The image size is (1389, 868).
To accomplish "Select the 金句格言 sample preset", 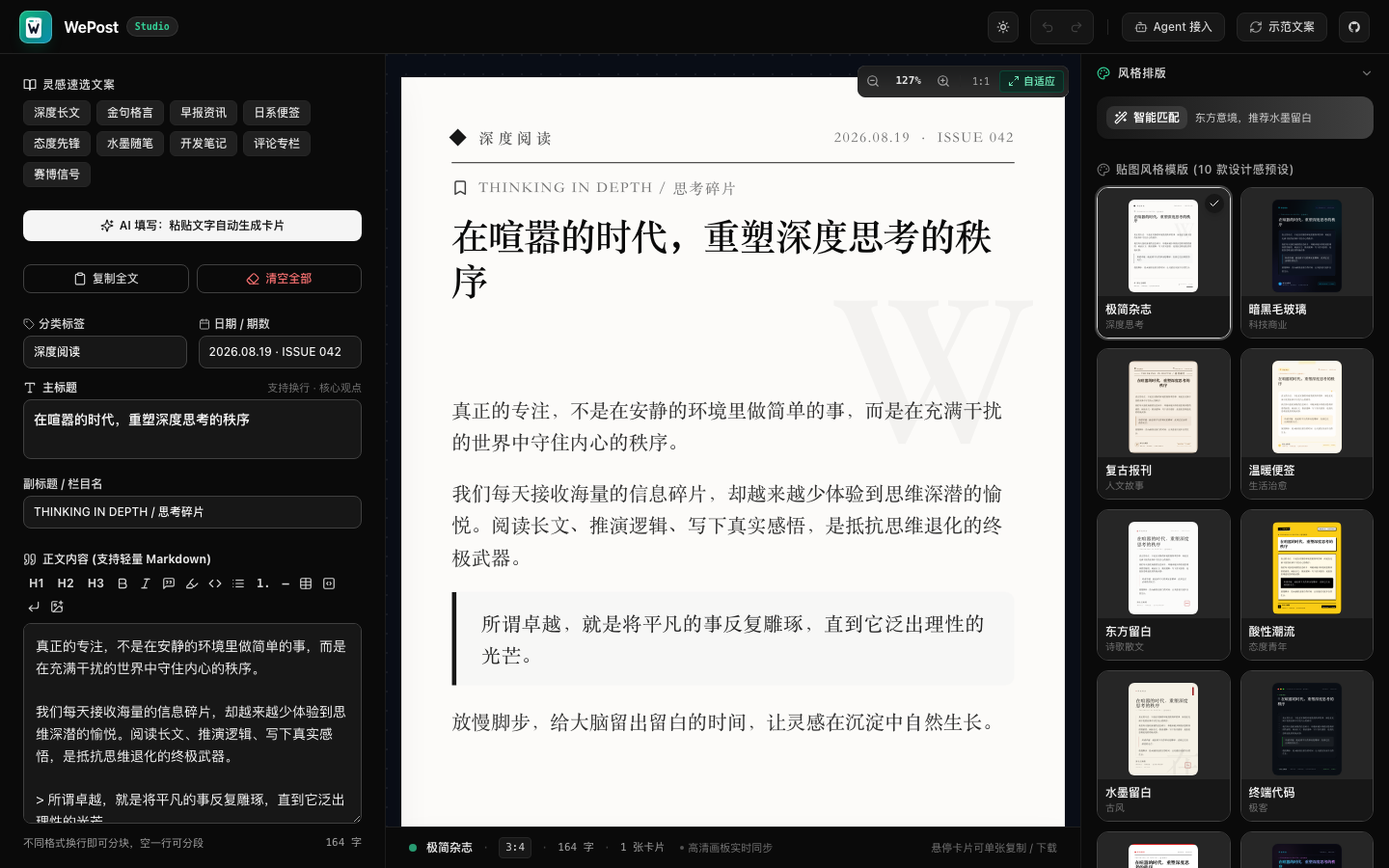I will pyautogui.click(x=130, y=113).
